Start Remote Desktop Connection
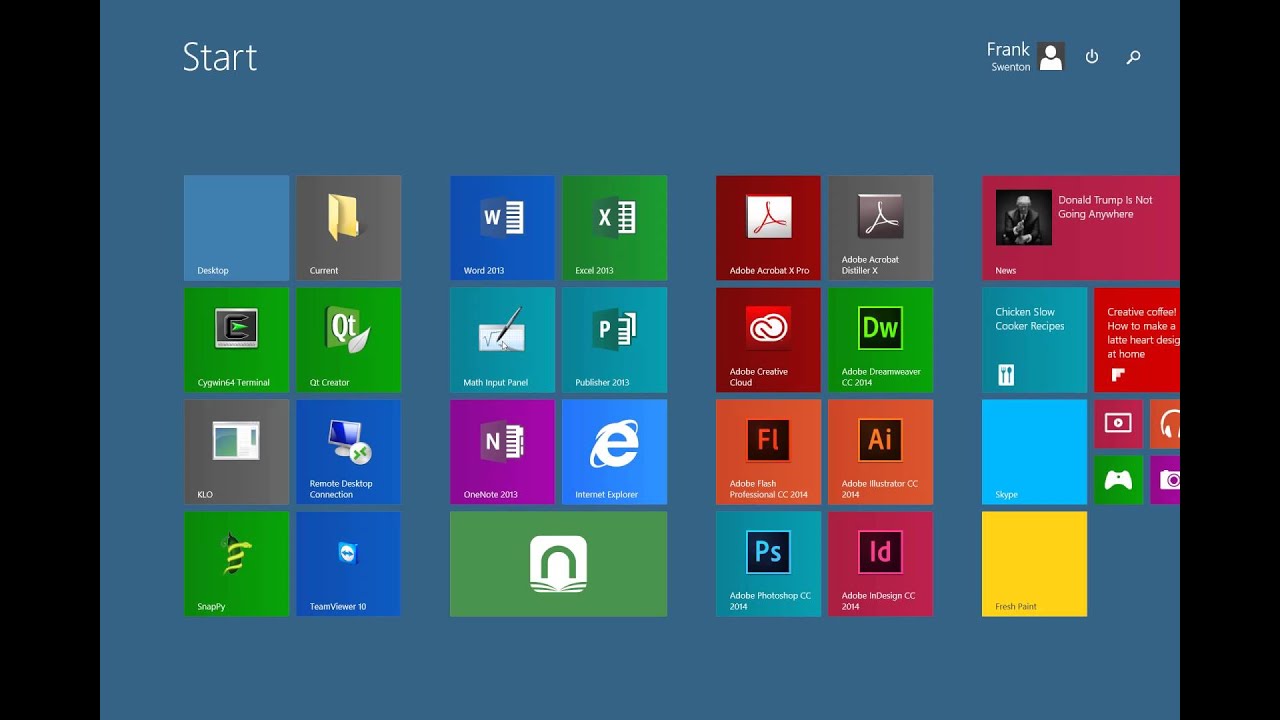This screenshot has width=1280, height=720. (348, 452)
